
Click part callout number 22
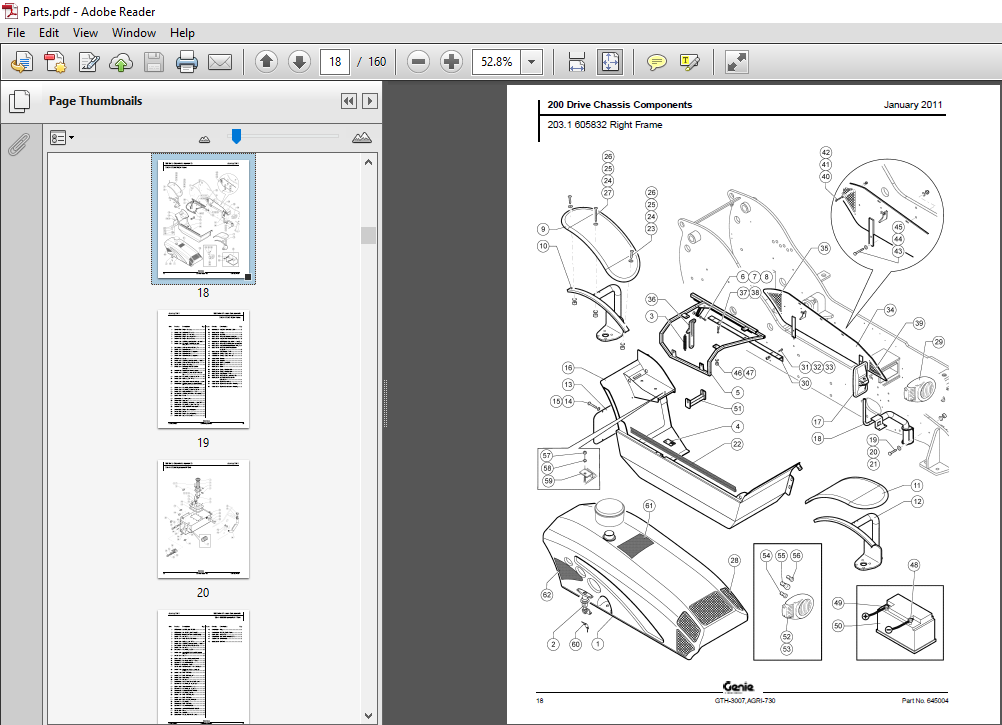[737, 444]
